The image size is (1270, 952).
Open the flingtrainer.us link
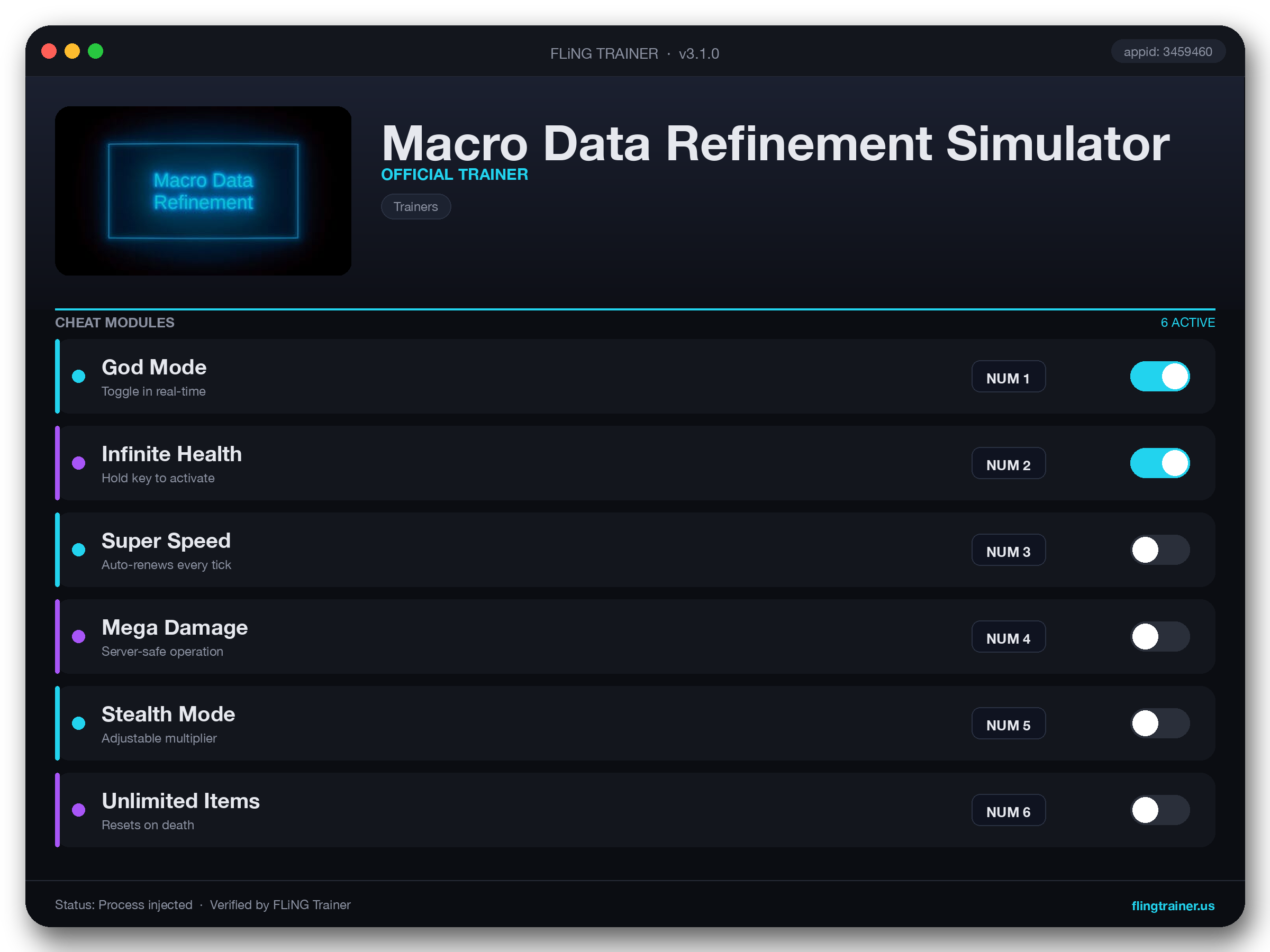coord(1173,905)
